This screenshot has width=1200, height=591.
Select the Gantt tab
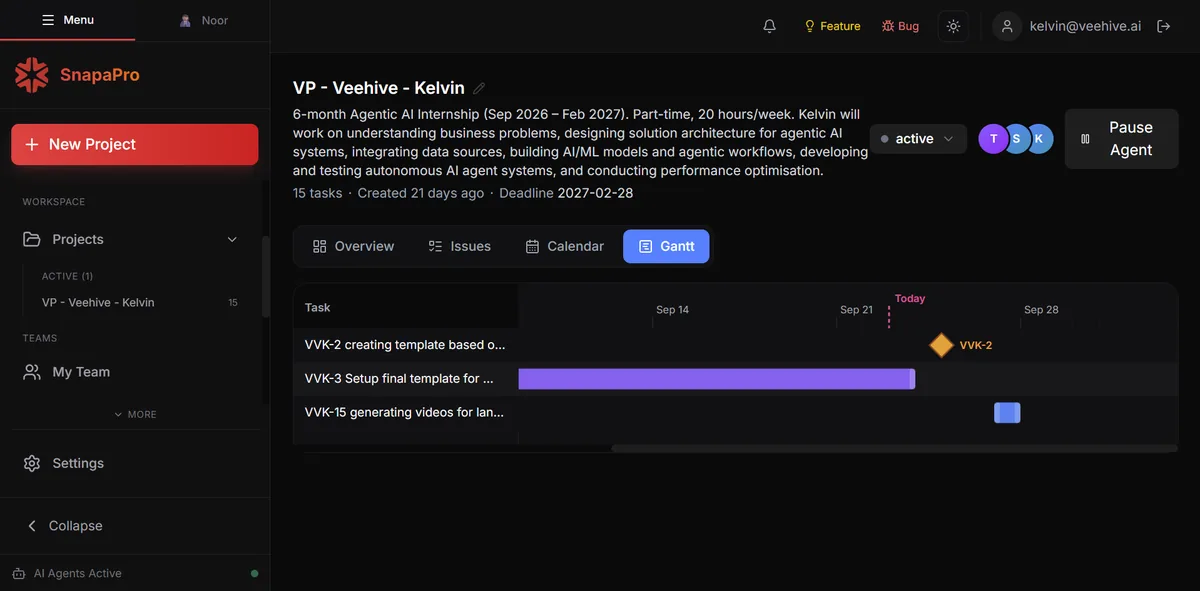[x=666, y=246]
